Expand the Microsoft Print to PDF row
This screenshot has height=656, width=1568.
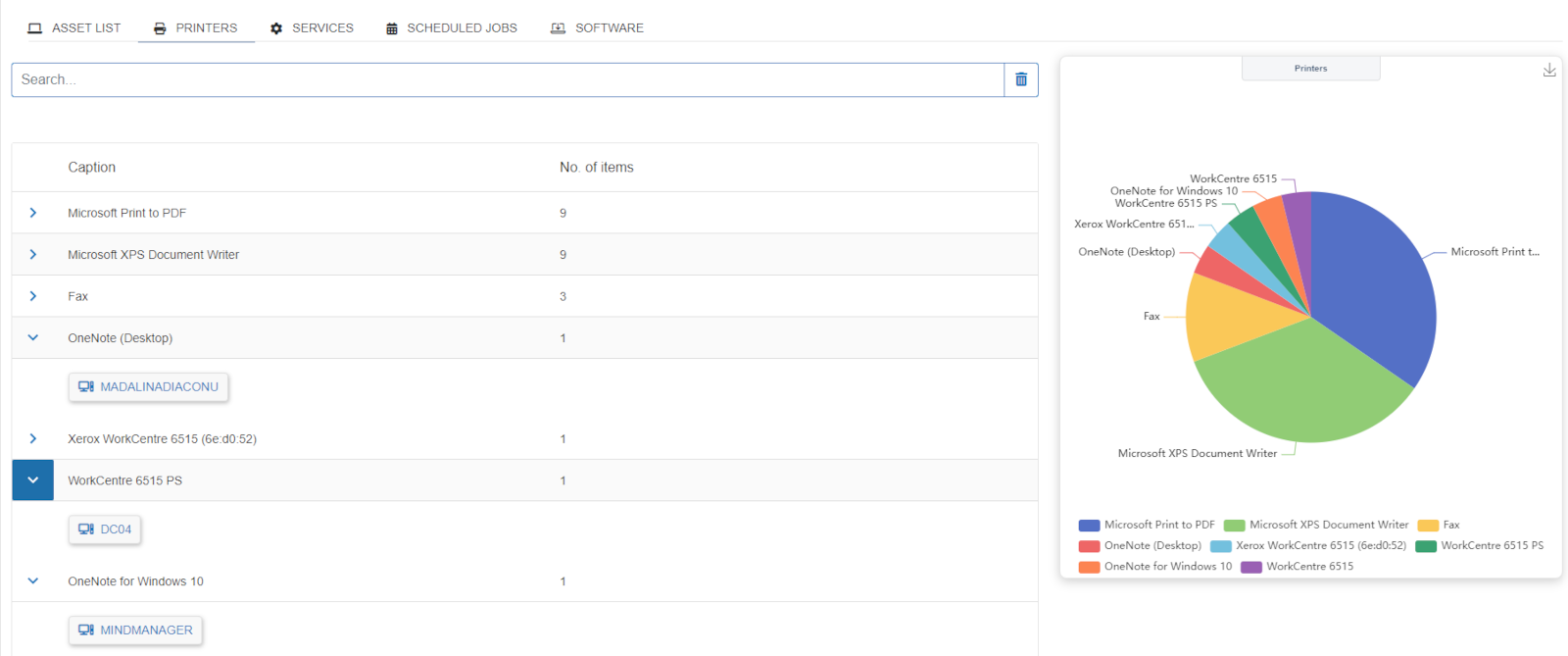33,213
